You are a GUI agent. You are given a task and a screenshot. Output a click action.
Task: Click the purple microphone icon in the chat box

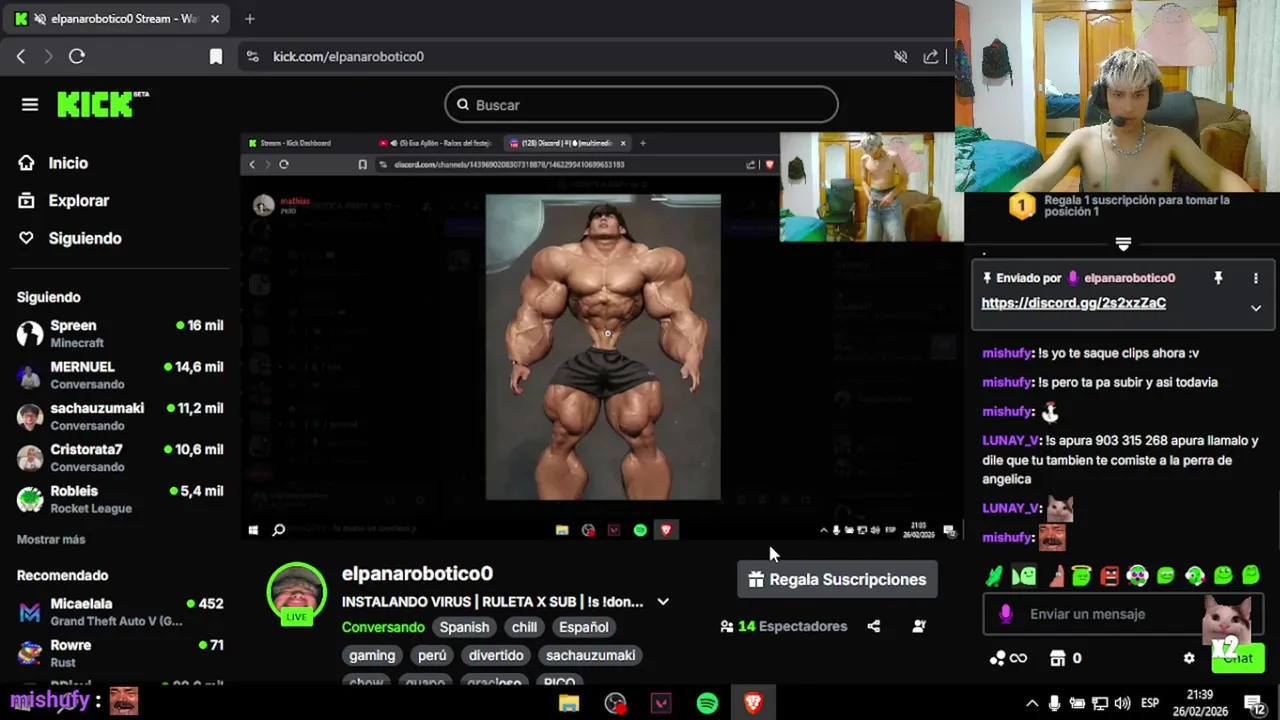[1006, 614]
